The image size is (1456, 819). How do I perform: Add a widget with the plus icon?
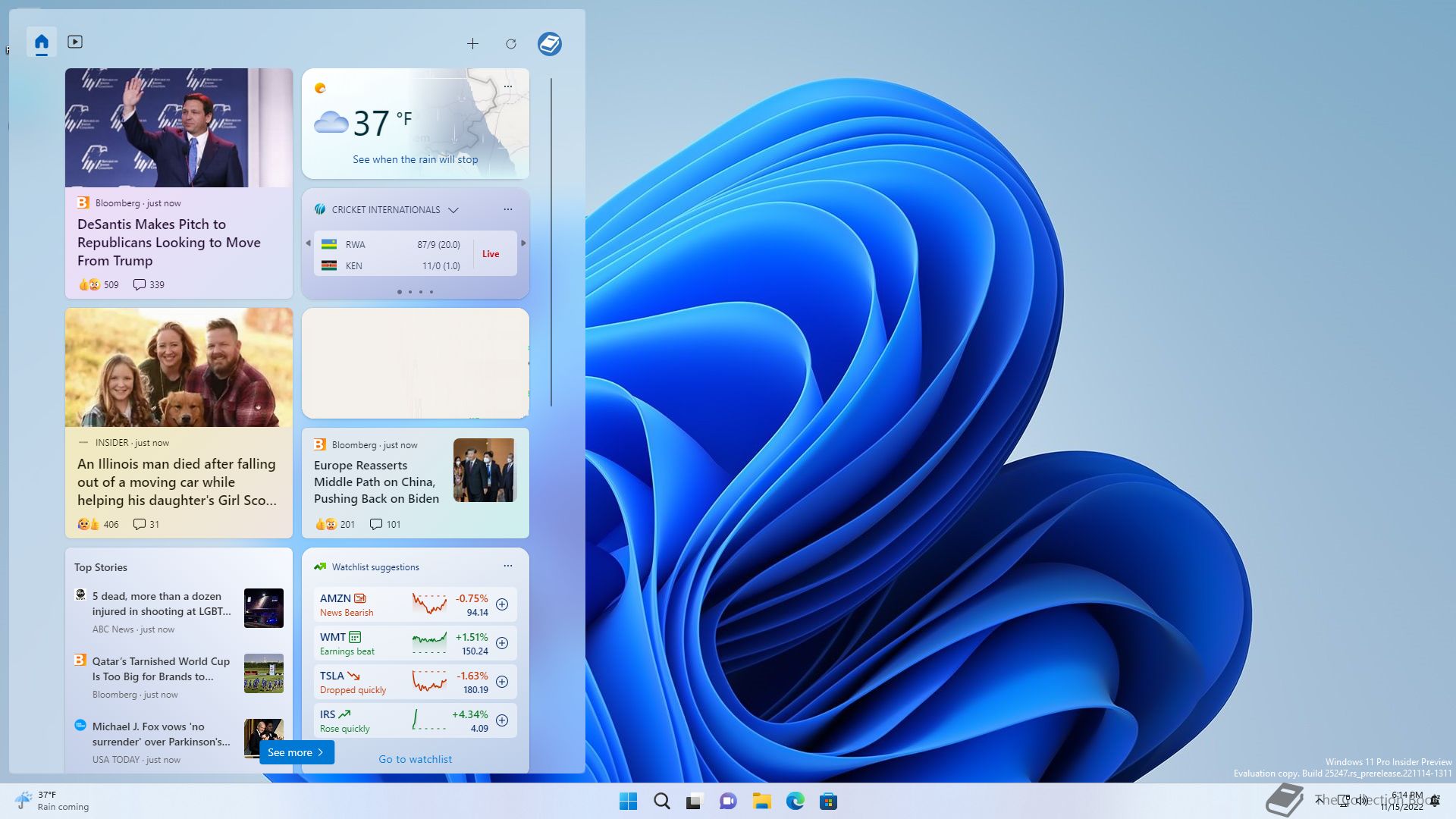coord(472,44)
